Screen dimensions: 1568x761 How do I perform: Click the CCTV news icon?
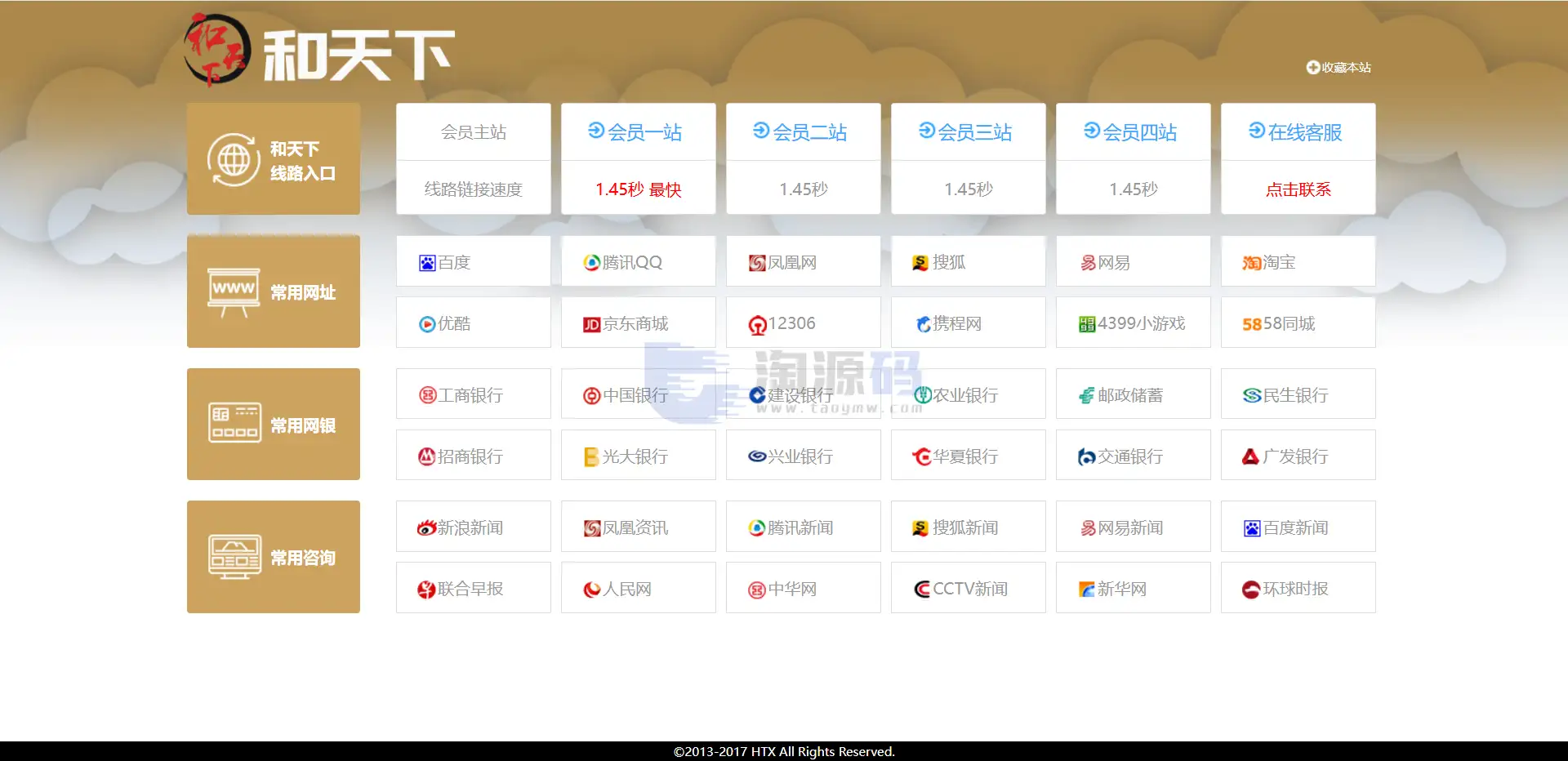coord(922,590)
